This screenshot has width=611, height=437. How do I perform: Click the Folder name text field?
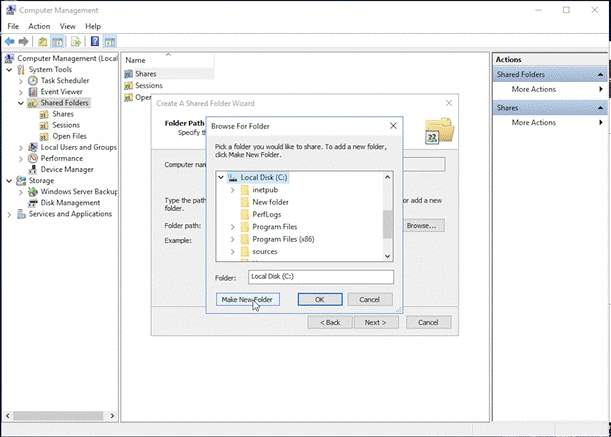(x=321, y=277)
